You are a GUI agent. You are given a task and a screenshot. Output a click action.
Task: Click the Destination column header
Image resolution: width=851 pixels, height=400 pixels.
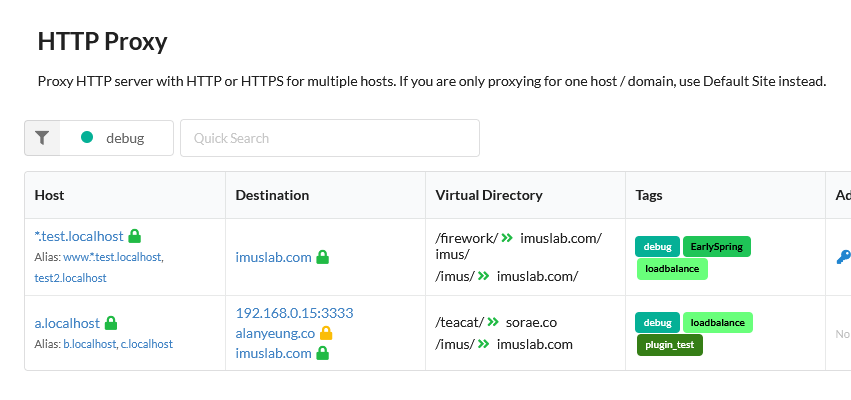(272, 195)
